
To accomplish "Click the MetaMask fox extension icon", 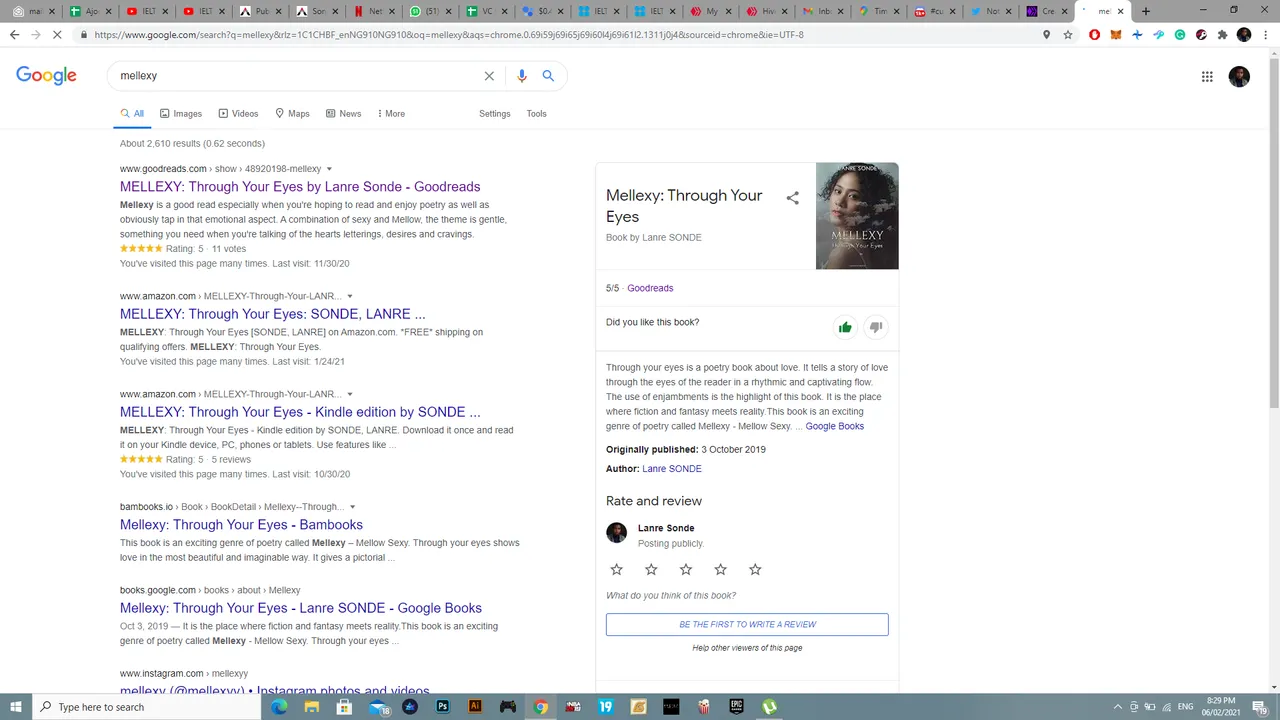I will click(1116, 34).
